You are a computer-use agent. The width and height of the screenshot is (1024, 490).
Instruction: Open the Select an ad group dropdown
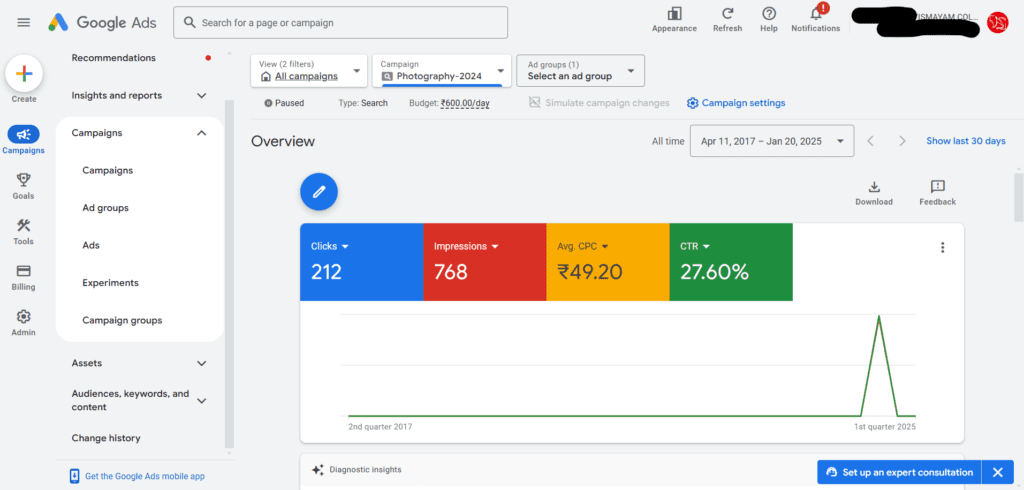[x=581, y=71]
